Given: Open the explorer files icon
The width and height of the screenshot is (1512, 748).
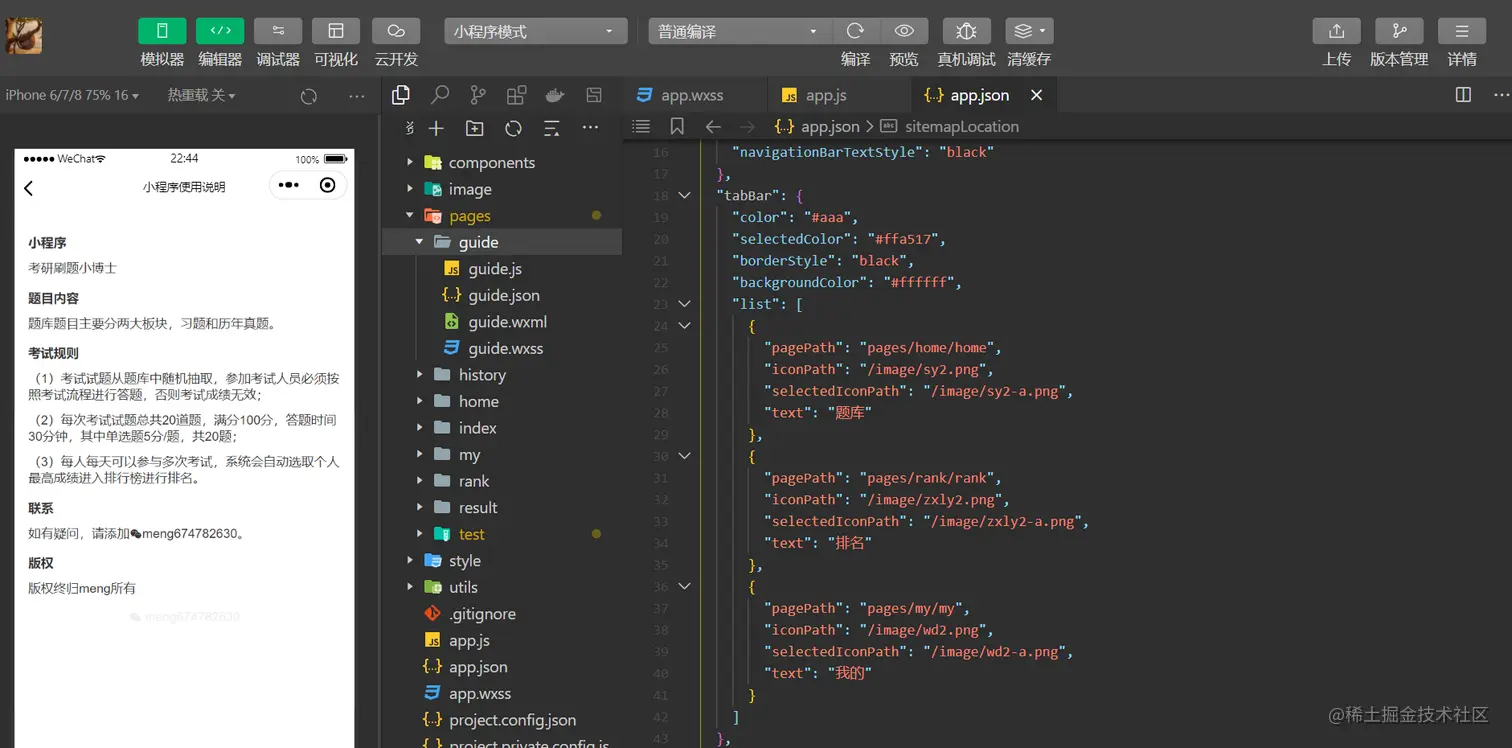Looking at the screenshot, I should pos(401,95).
